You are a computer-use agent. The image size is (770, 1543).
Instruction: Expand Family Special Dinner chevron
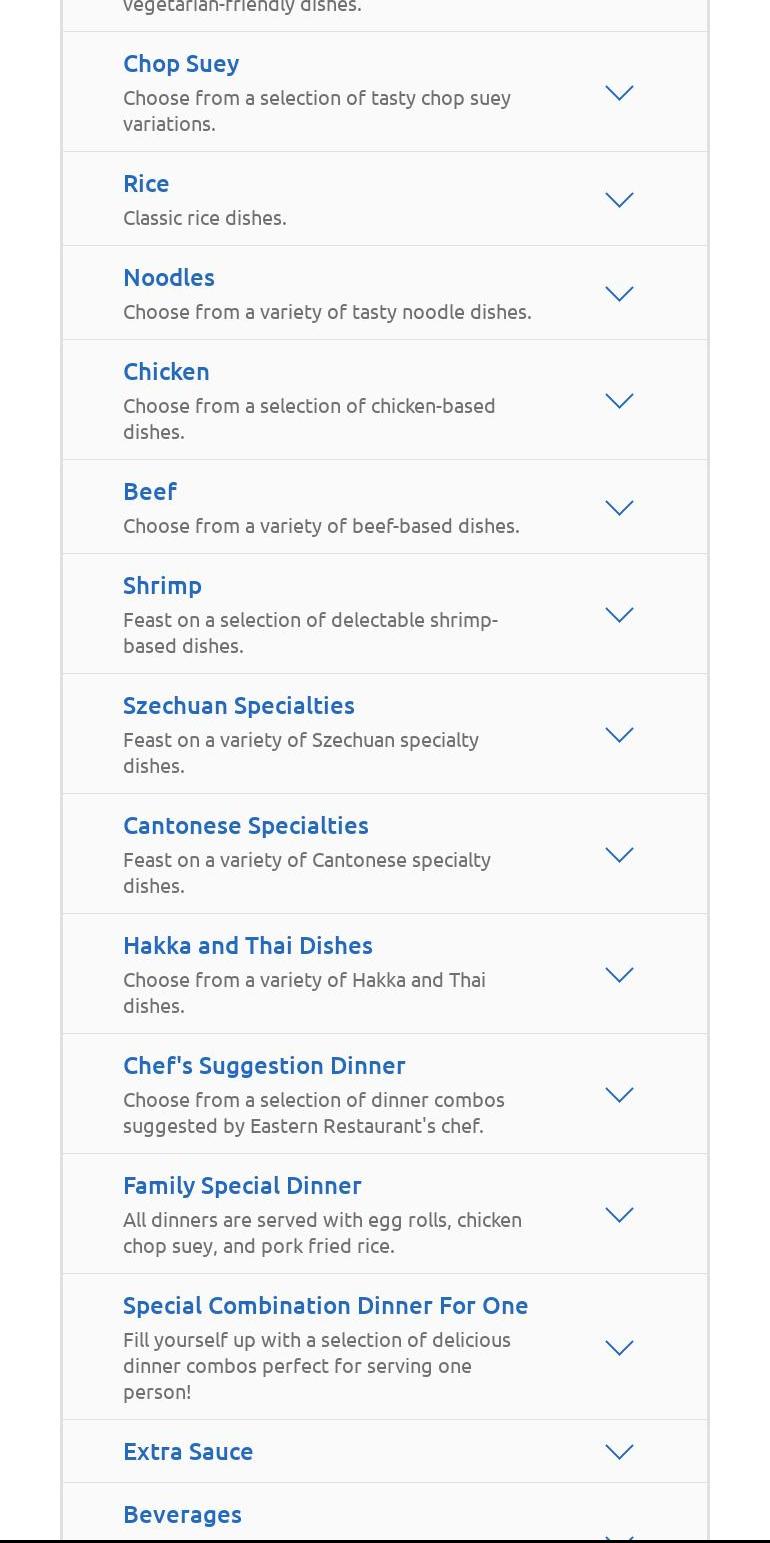click(619, 1215)
